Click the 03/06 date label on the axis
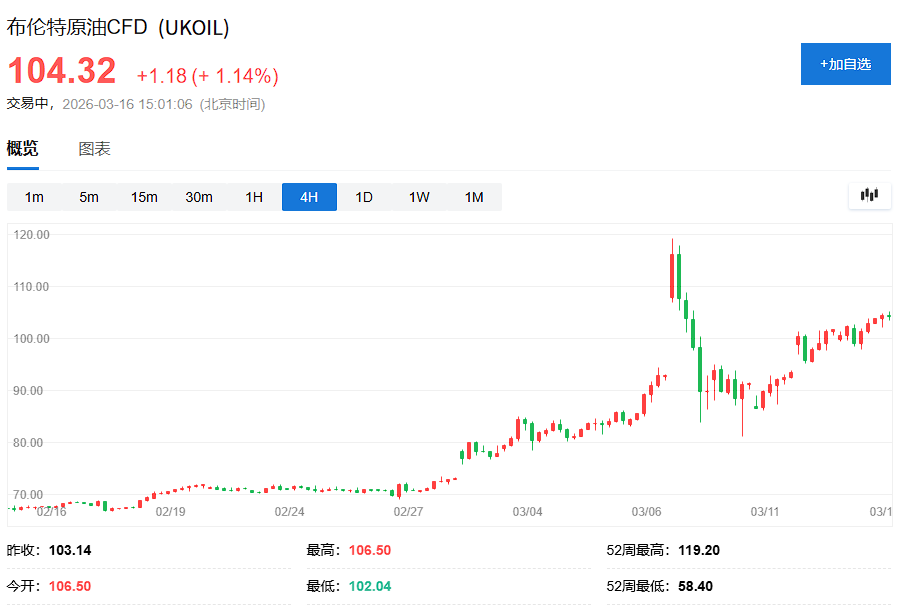The image size is (909, 608). tap(649, 511)
